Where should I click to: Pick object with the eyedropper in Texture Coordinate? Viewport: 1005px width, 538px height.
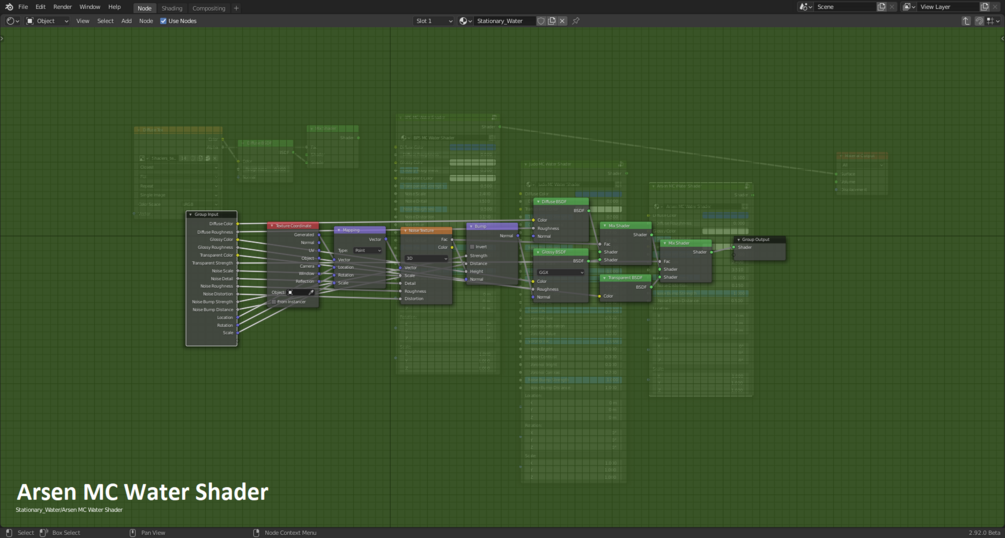point(312,292)
